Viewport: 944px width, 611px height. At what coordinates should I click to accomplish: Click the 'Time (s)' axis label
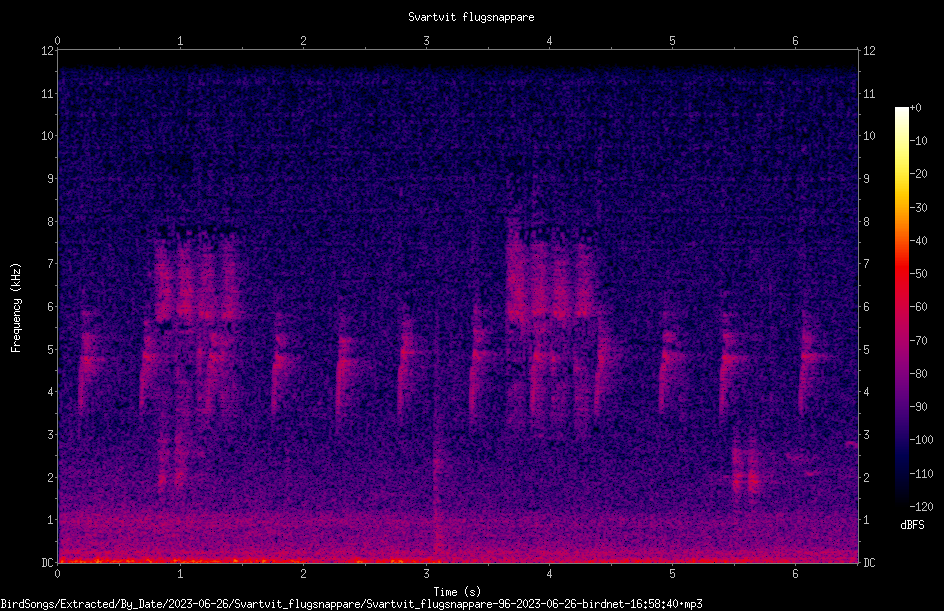click(457, 592)
